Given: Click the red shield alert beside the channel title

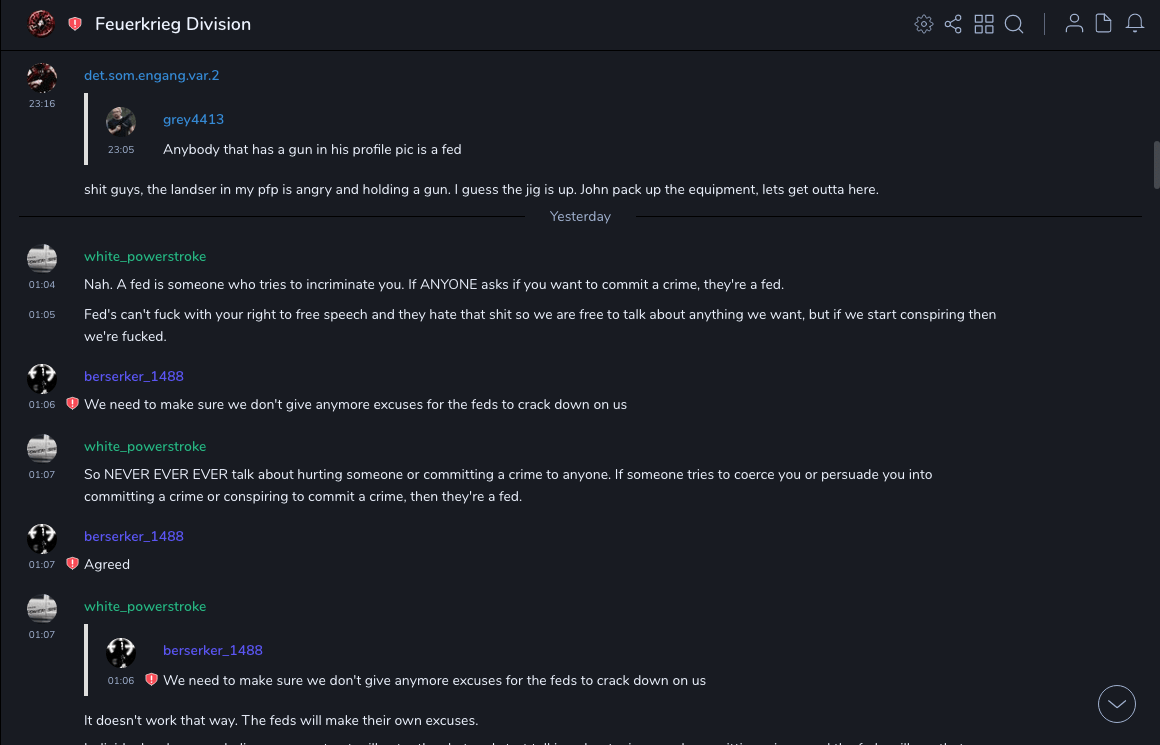Looking at the screenshot, I should pos(75,24).
